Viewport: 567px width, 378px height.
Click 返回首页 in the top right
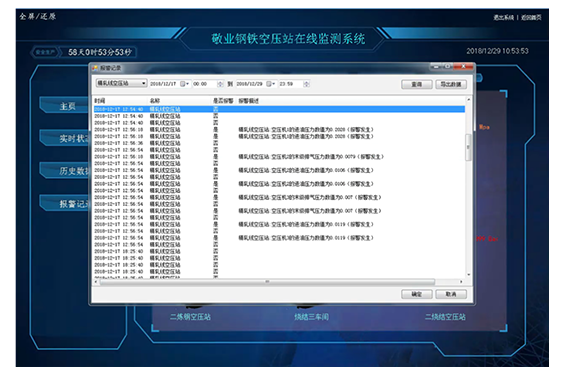pyautogui.click(x=531, y=17)
